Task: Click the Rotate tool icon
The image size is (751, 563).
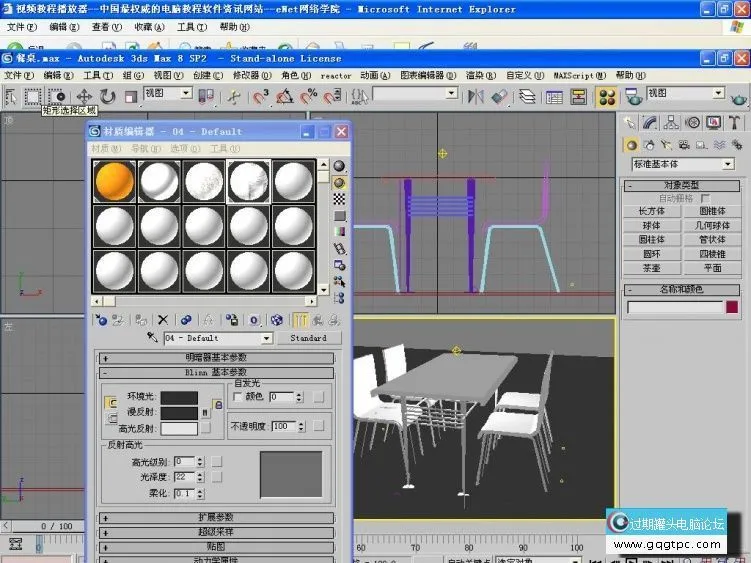Action: (x=107, y=96)
